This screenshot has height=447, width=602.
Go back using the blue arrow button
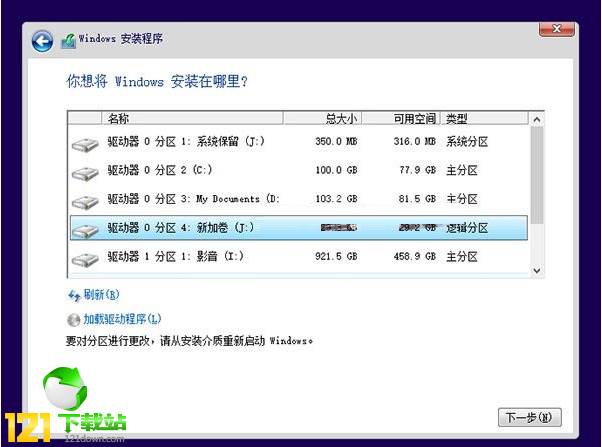[42, 41]
